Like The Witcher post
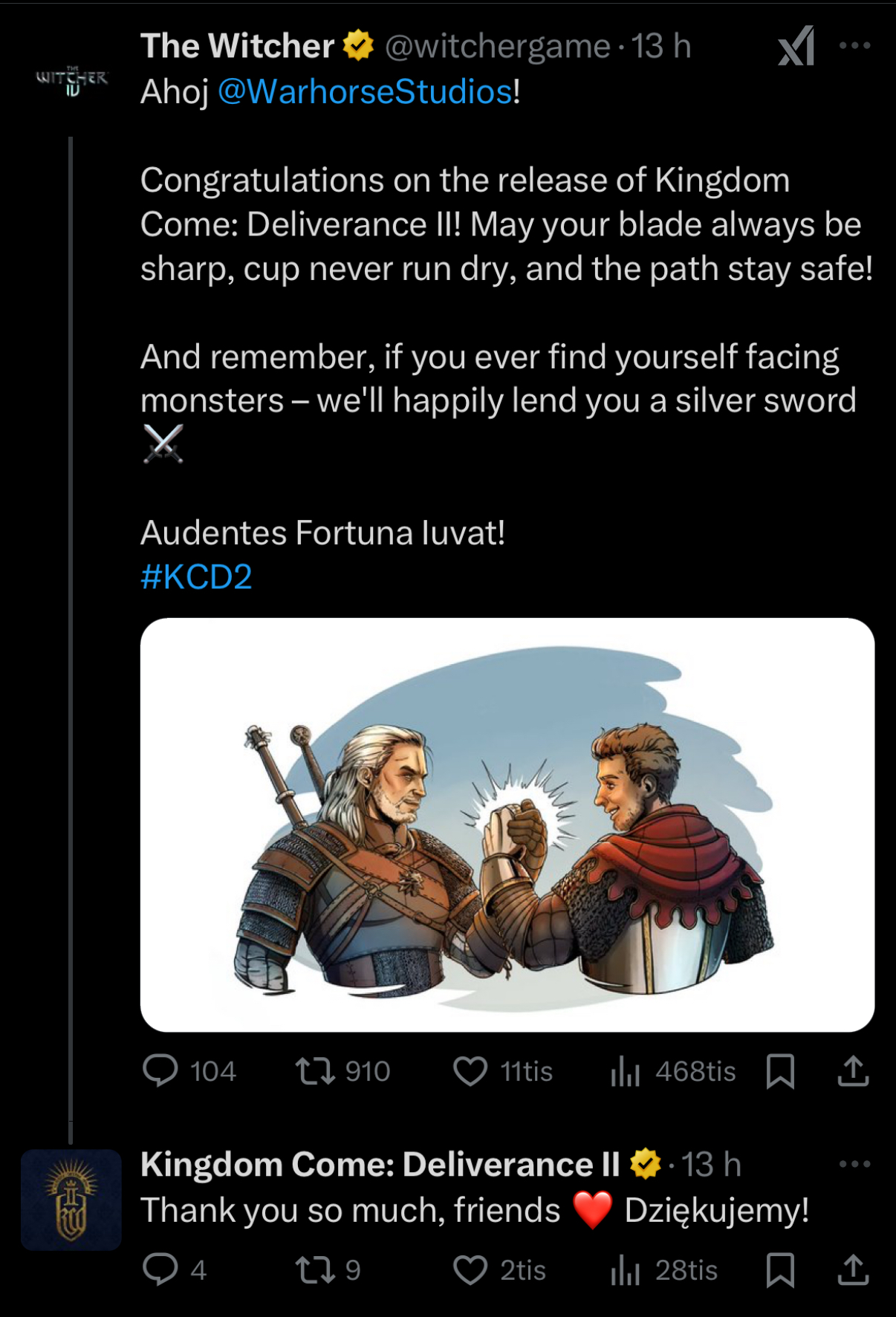896x1317 pixels. pyautogui.click(x=470, y=1071)
